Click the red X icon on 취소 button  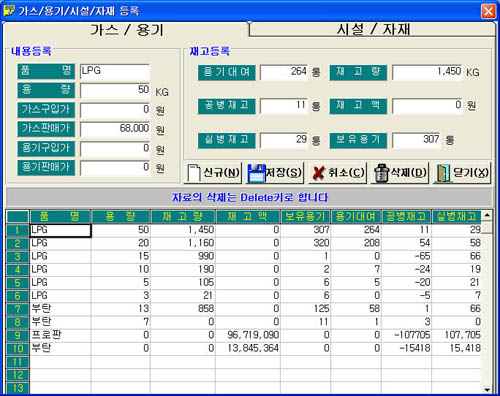(x=318, y=173)
